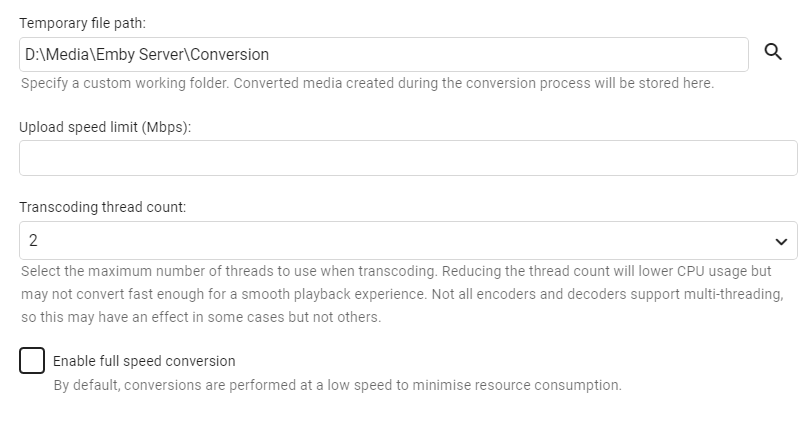
Task: Click the 'Specify a custom working folder' help text
Action: pos(367,83)
